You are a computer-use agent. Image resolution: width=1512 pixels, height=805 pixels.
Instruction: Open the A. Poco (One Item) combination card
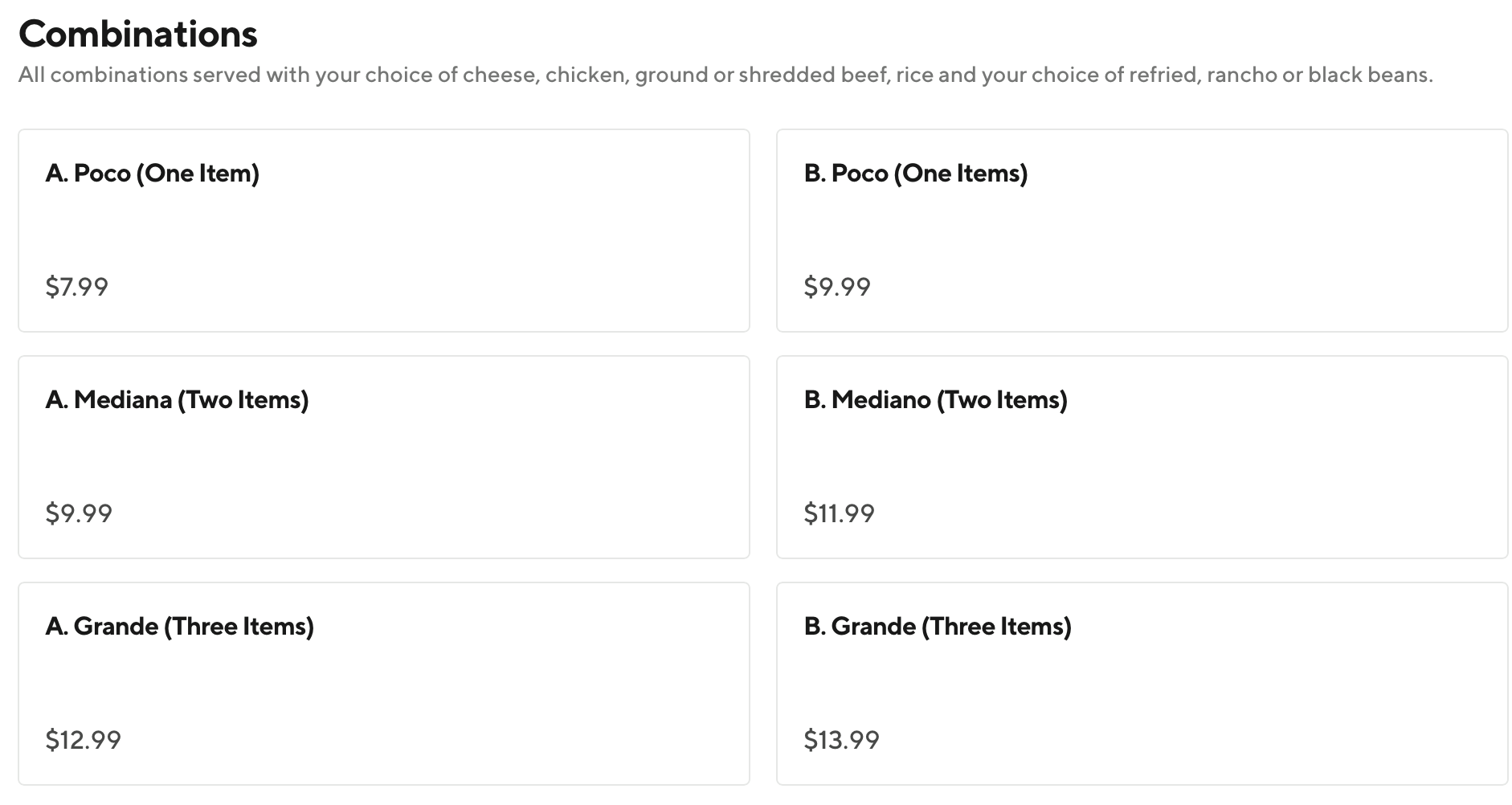[383, 231]
